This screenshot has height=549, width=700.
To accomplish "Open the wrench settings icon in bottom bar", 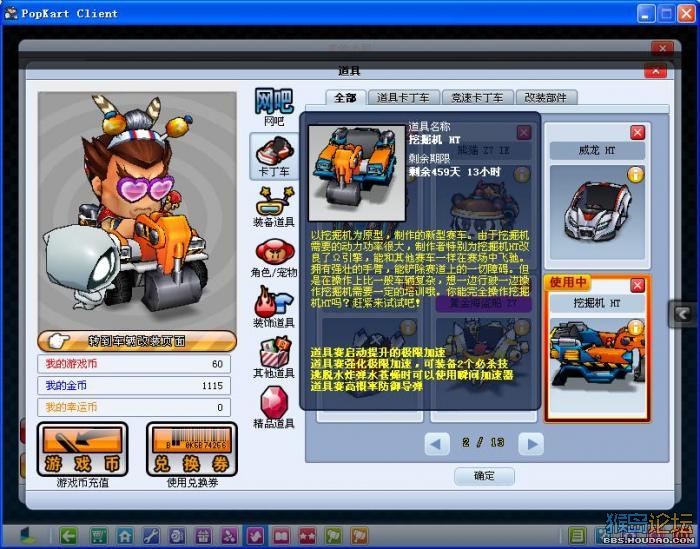I will pyautogui.click(x=151, y=535).
